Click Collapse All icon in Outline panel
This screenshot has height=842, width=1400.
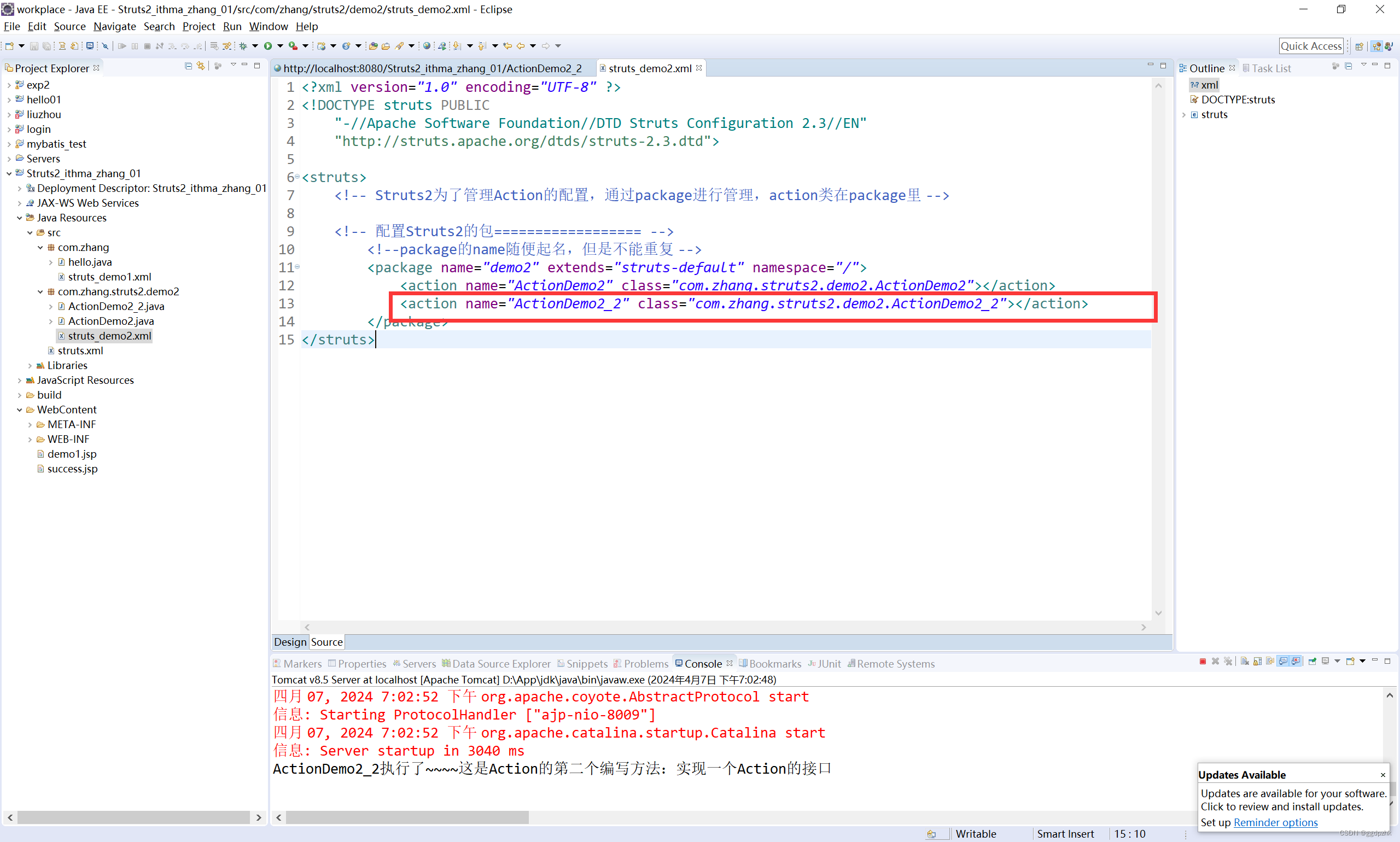(1349, 66)
